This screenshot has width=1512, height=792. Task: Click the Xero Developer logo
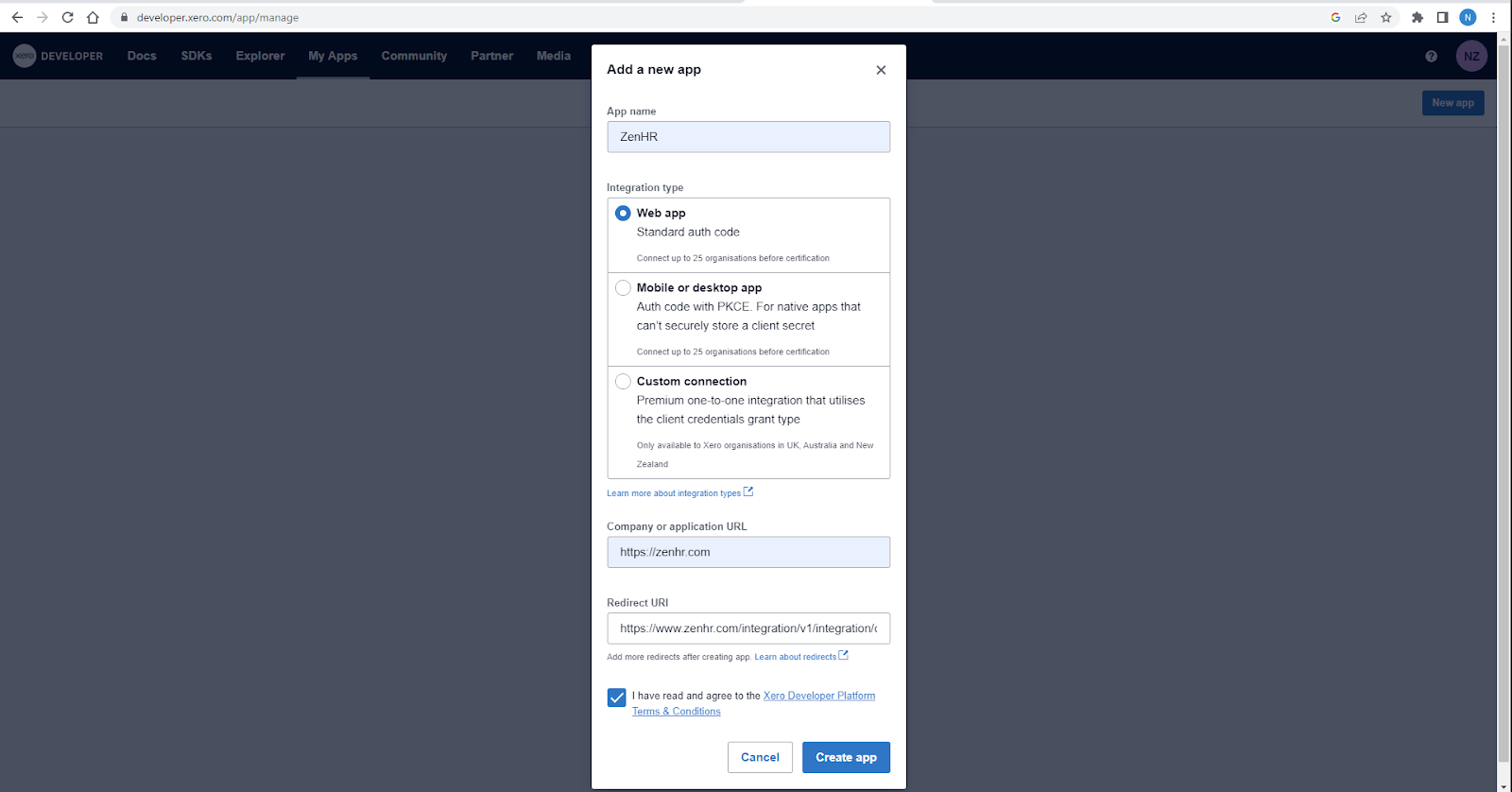coord(58,56)
